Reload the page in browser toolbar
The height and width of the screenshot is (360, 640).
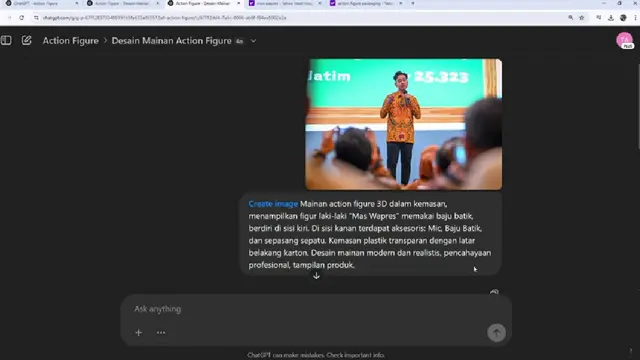[22, 18]
